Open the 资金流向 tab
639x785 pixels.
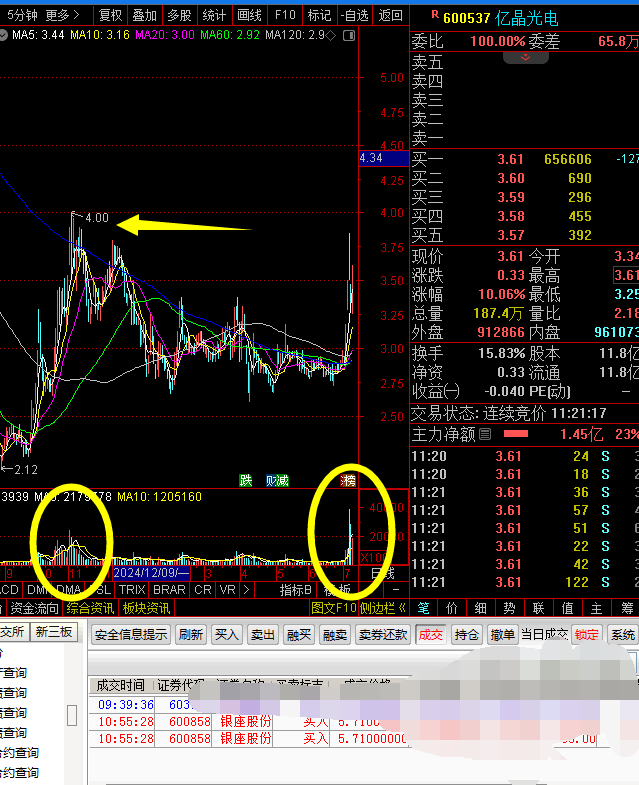[x=35, y=608]
